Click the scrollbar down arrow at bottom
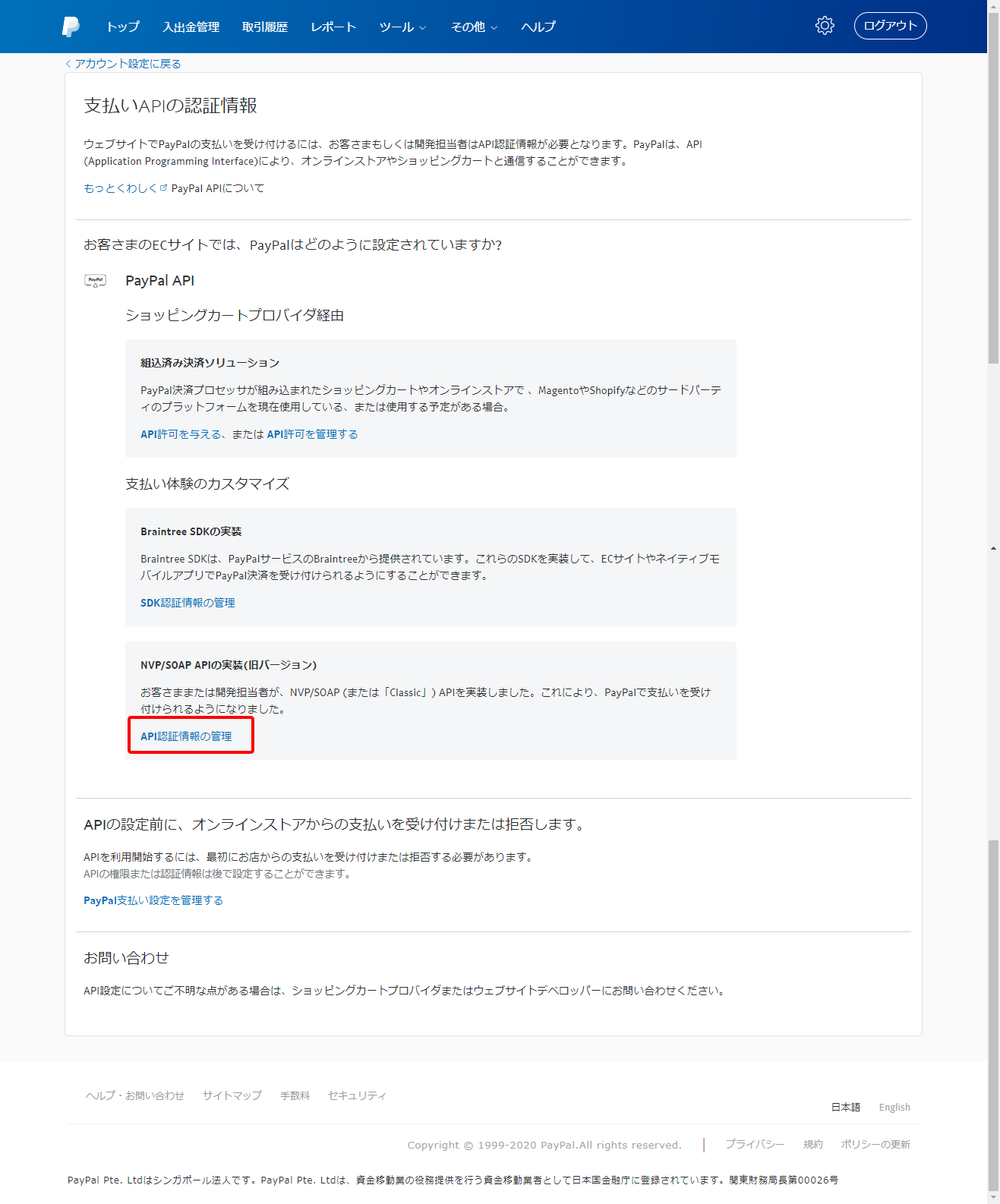 [x=993, y=1198]
